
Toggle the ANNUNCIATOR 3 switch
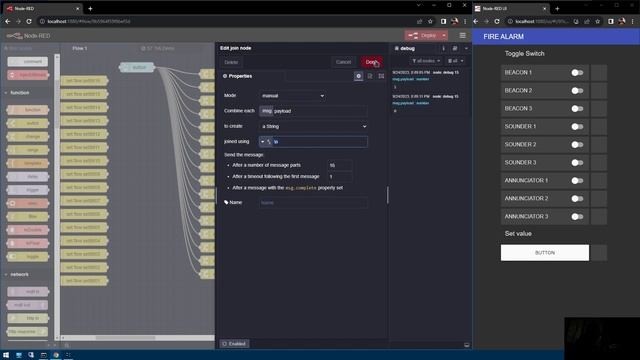pos(577,216)
